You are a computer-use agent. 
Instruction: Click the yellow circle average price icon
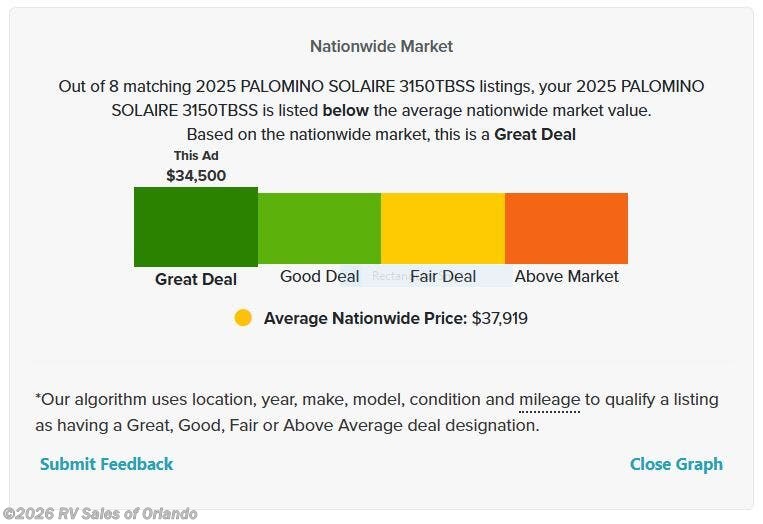click(243, 318)
